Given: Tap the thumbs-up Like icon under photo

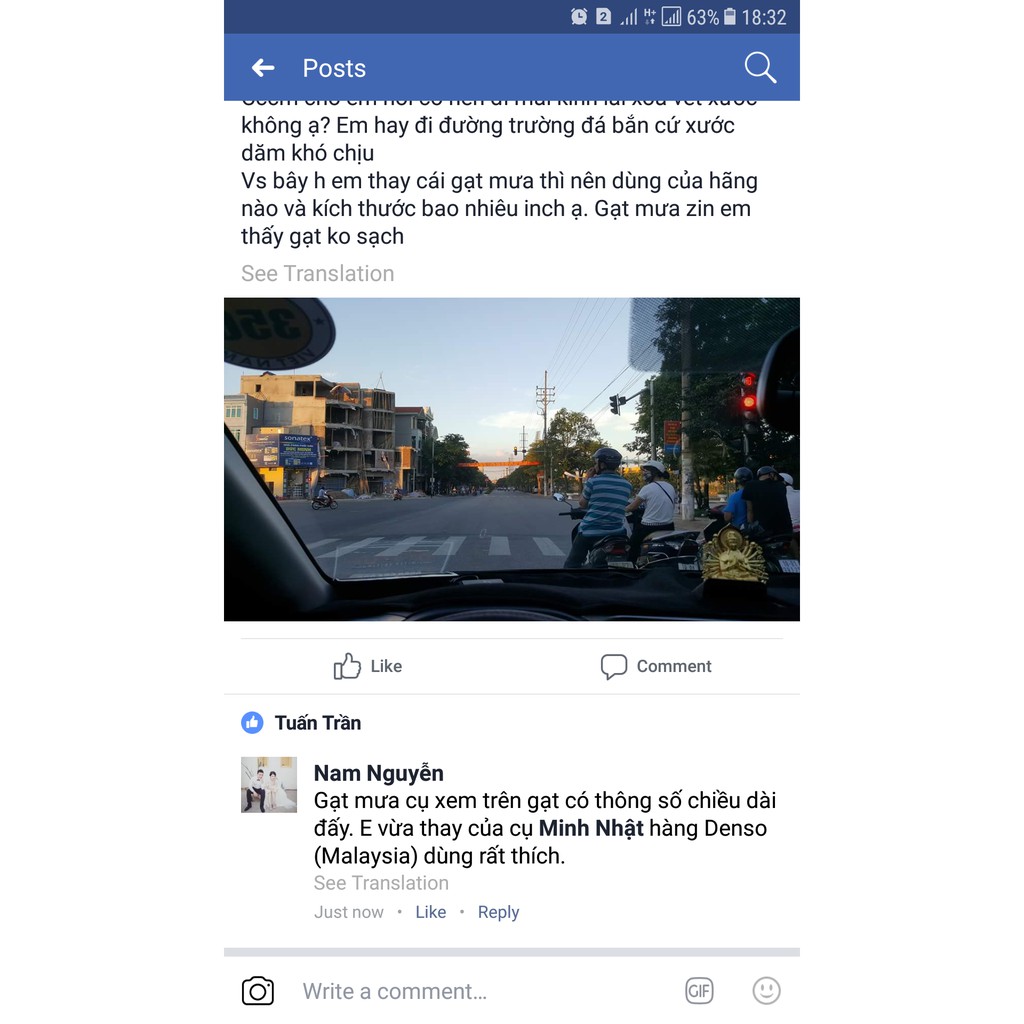Looking at the screenshot, I should coord(347,666).
